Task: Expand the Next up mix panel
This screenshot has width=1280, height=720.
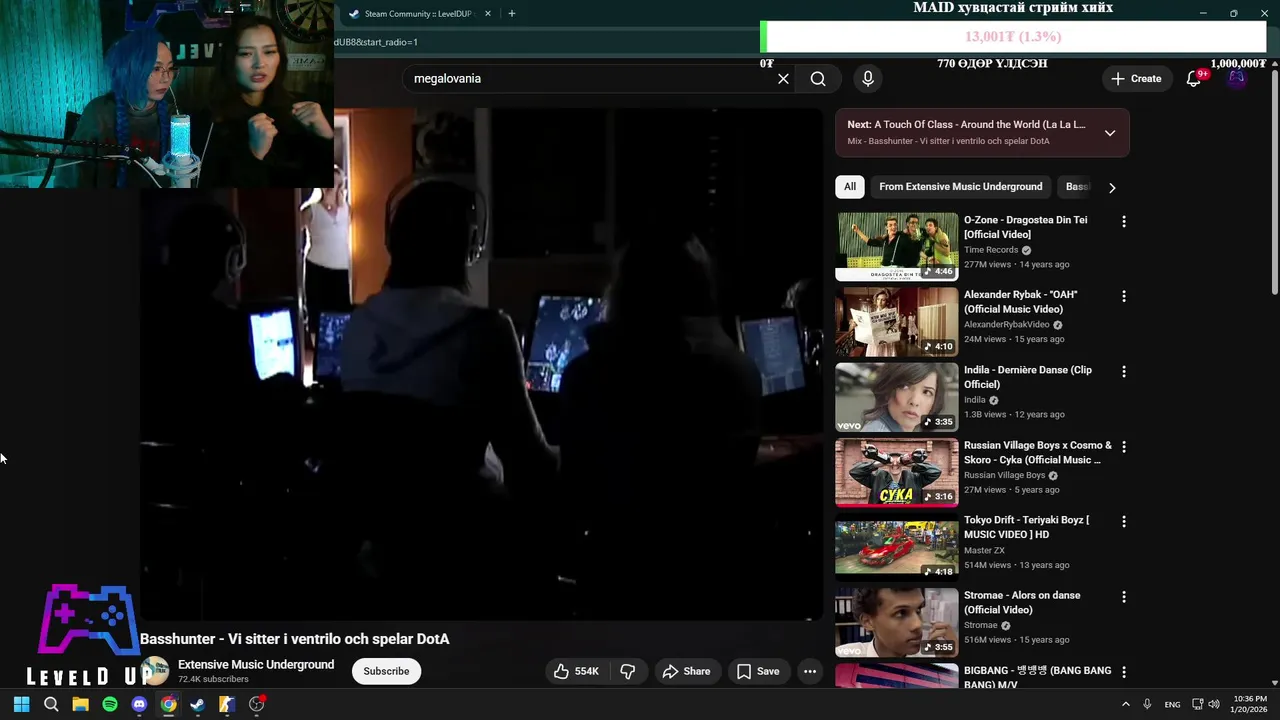Action: [1110, 133]
